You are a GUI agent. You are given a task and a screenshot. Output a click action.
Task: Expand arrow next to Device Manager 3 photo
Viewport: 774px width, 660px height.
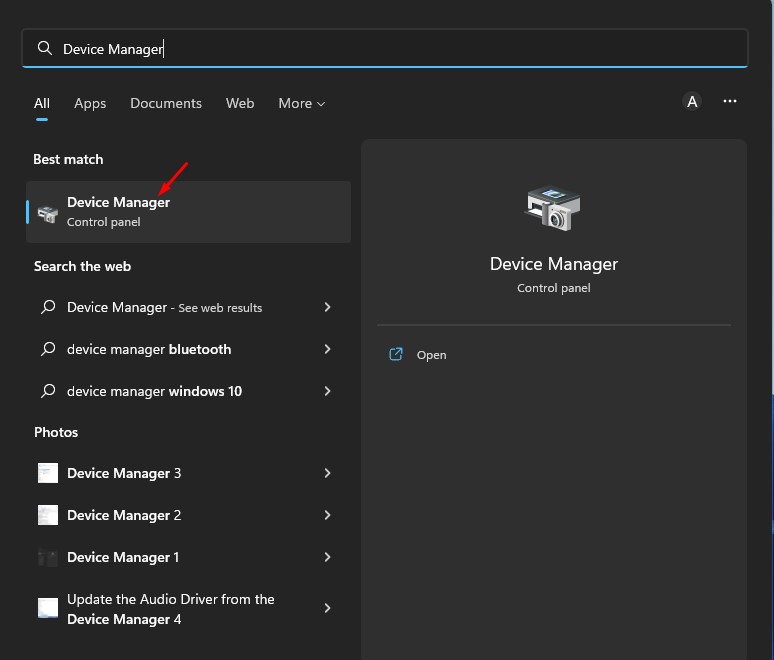(x=327, y=473)
